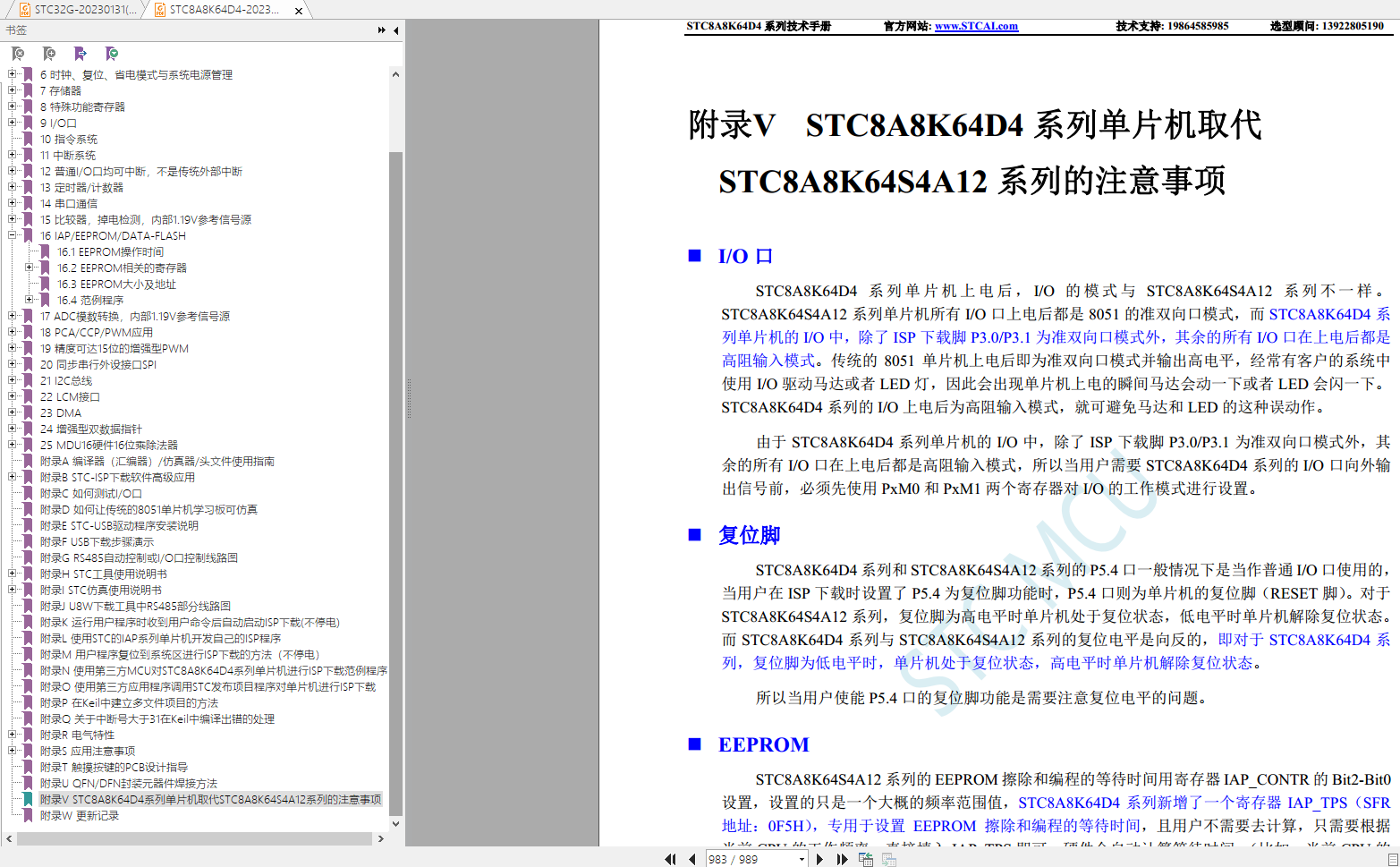This screenshot has height=867, width=1400.
Task: Click the go-to bookmark arrow icon
Action: pos(81,54)
